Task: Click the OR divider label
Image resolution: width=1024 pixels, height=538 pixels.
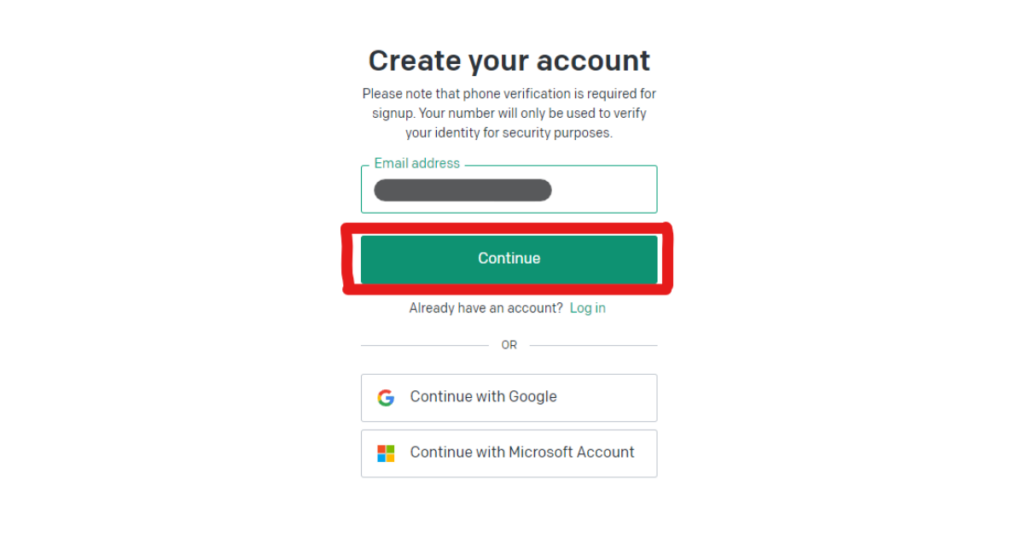Action: pyautogui.click(x=509, y=345)
